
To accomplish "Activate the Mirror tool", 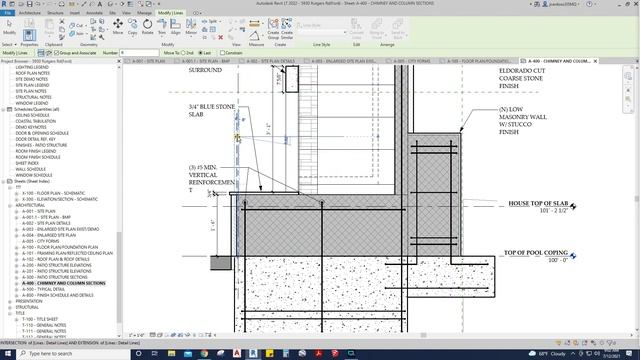I will pyautogui.click(x=191, y=27).
